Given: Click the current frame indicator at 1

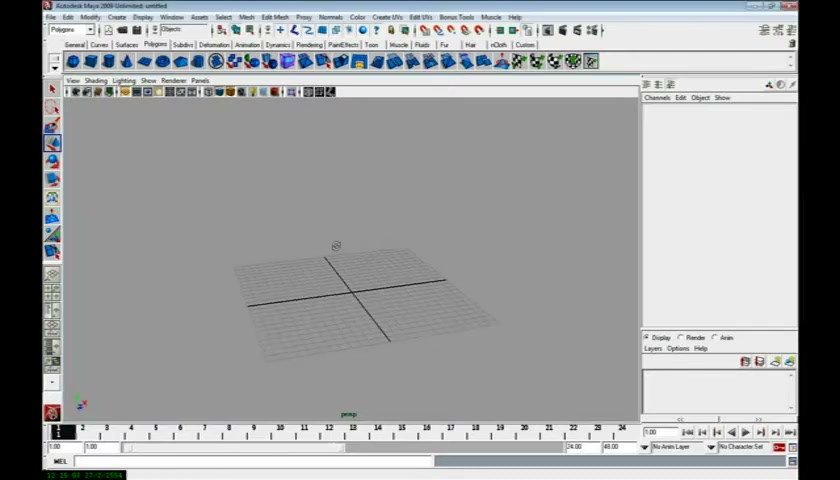Looking at the screenshot, I should [63, 431].
